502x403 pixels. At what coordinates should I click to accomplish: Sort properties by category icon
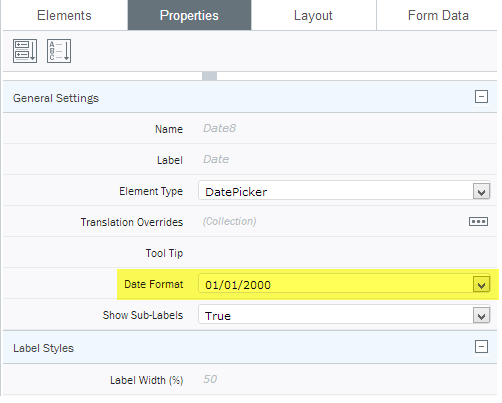(x=25, y=51)
